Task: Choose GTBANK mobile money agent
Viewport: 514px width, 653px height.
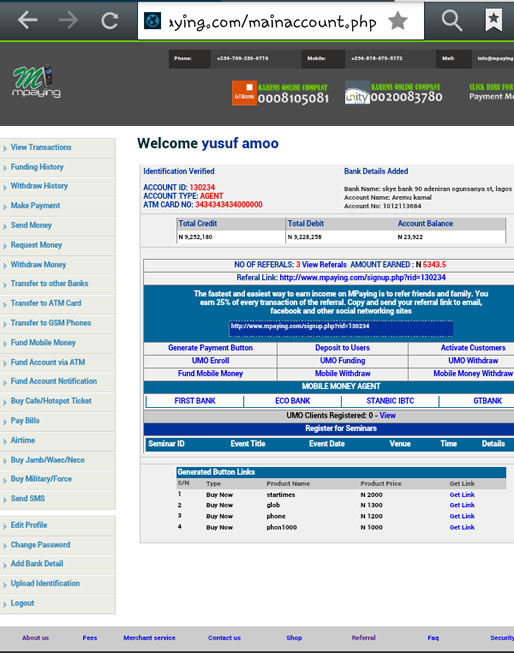Action: [x=487, y=401]
